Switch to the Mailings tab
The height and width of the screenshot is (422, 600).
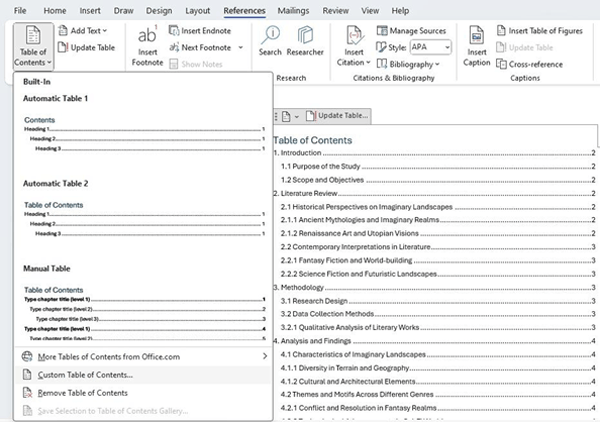tap(293, 11)
